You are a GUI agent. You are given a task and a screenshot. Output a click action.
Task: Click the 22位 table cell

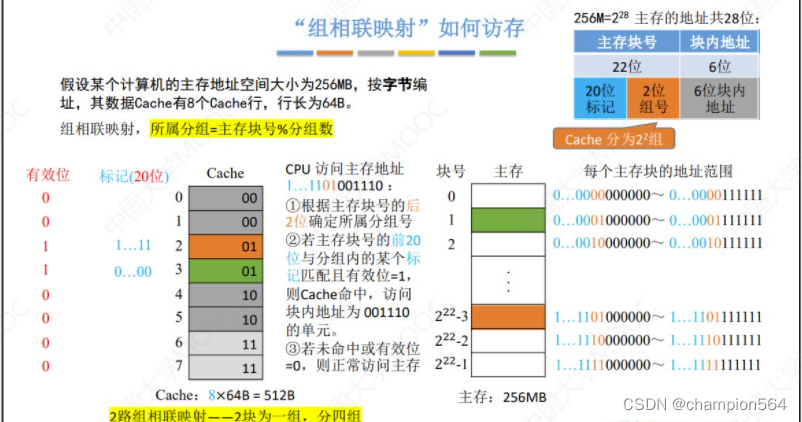(x=627, y=66)
